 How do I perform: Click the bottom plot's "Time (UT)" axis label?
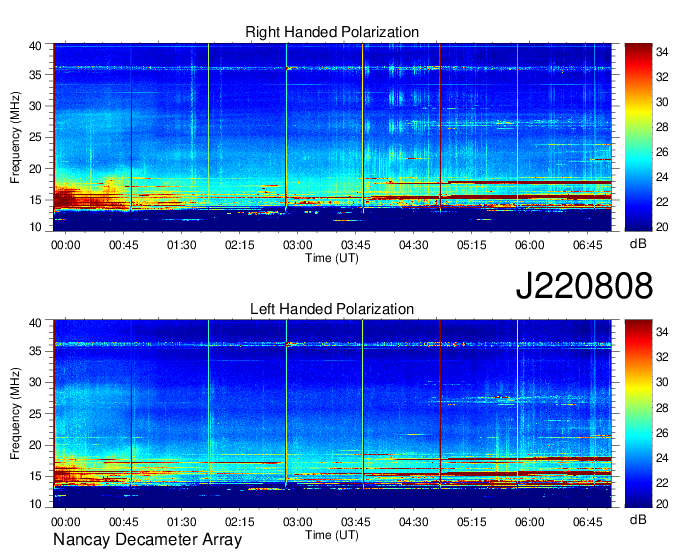click(x=332, y=535)
